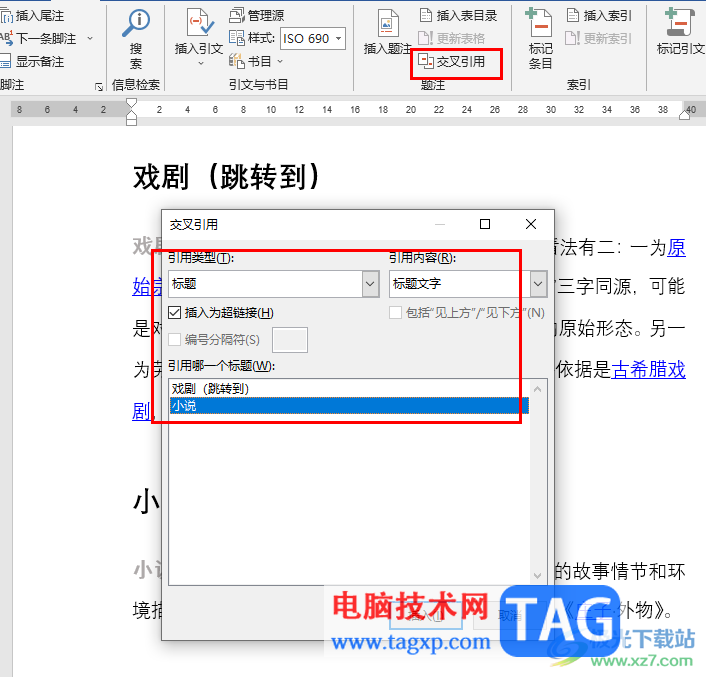Open the dropdown arrow beside 下一条脚注
This screenshot has width=706, height=677.
point(90,38)
